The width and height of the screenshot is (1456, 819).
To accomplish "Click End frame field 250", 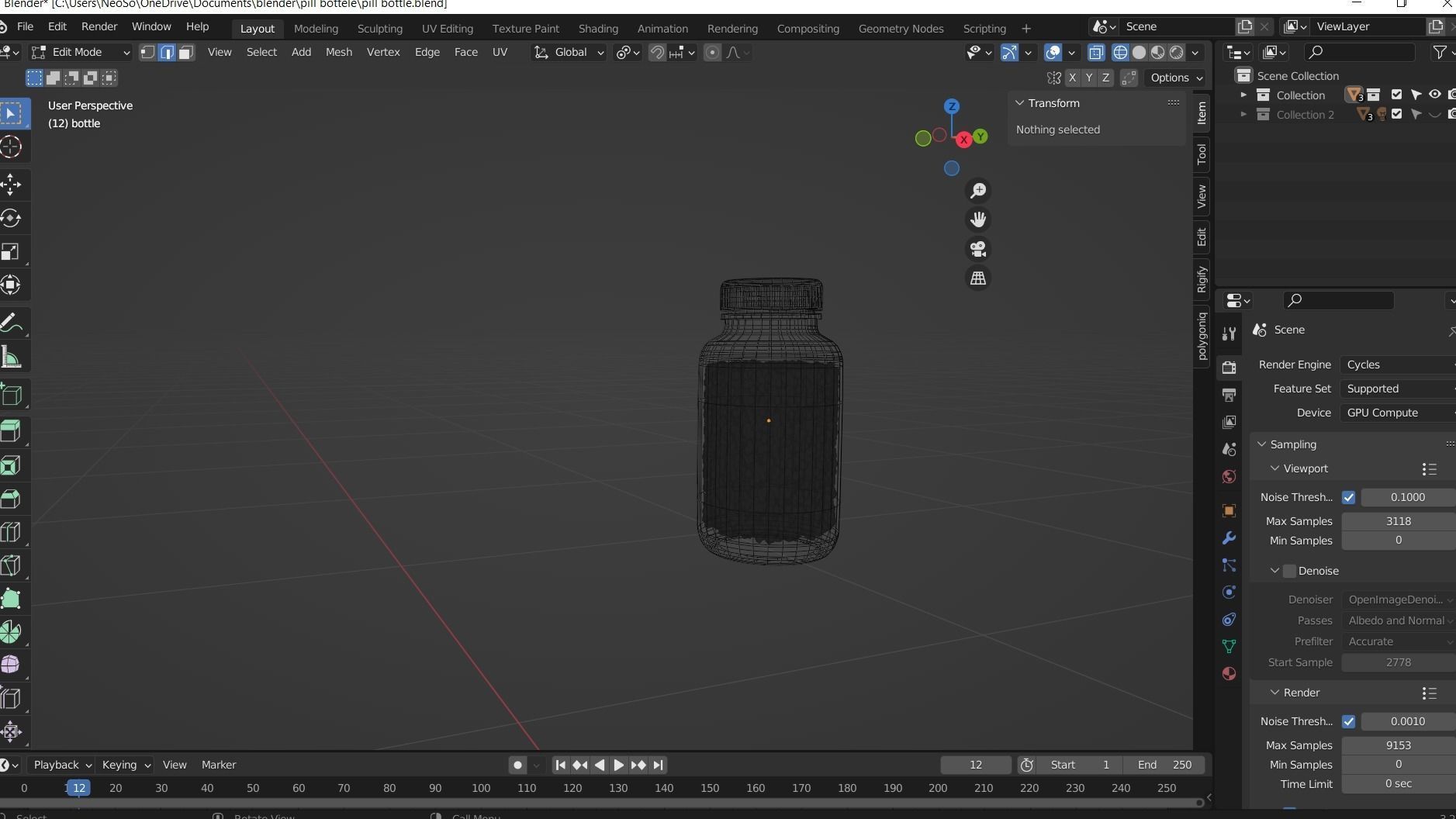I will (1165, 765).
